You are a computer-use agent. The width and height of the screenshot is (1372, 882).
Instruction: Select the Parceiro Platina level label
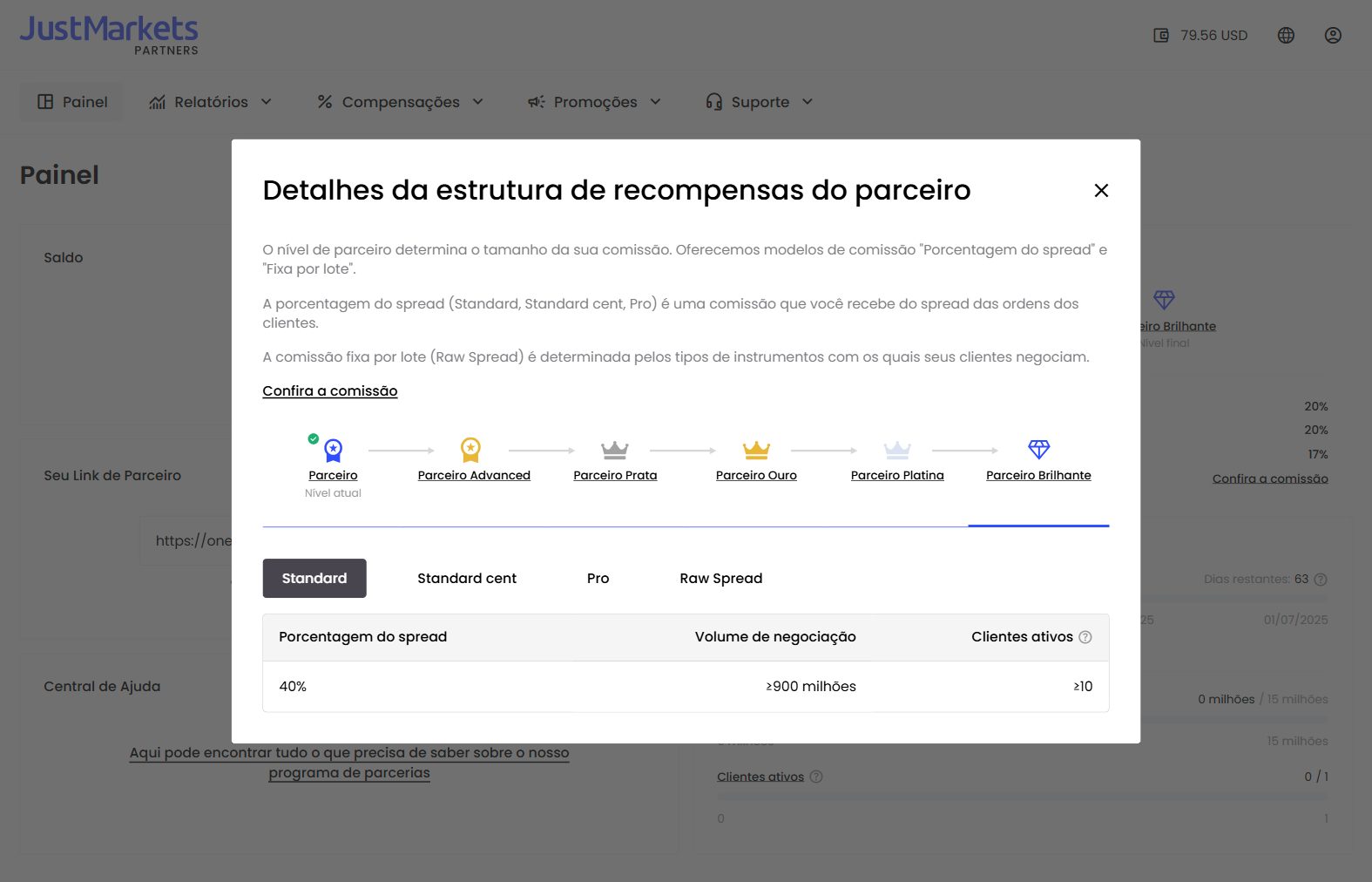pos(897,476)
